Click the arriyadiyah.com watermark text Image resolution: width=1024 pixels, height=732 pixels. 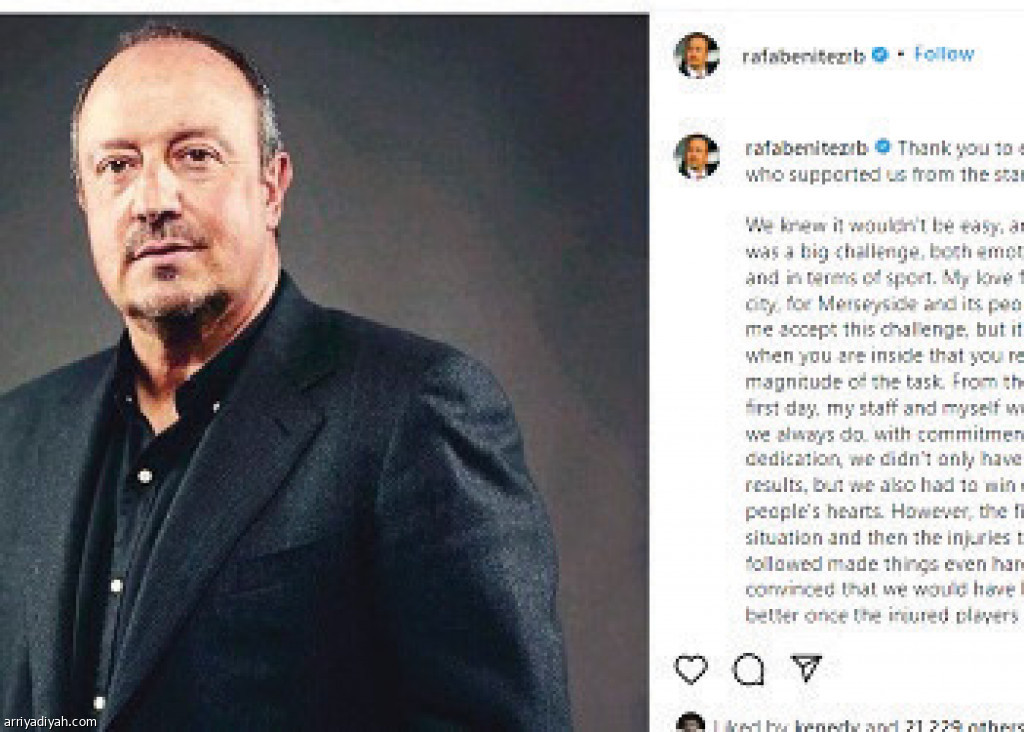coord(50,721)
